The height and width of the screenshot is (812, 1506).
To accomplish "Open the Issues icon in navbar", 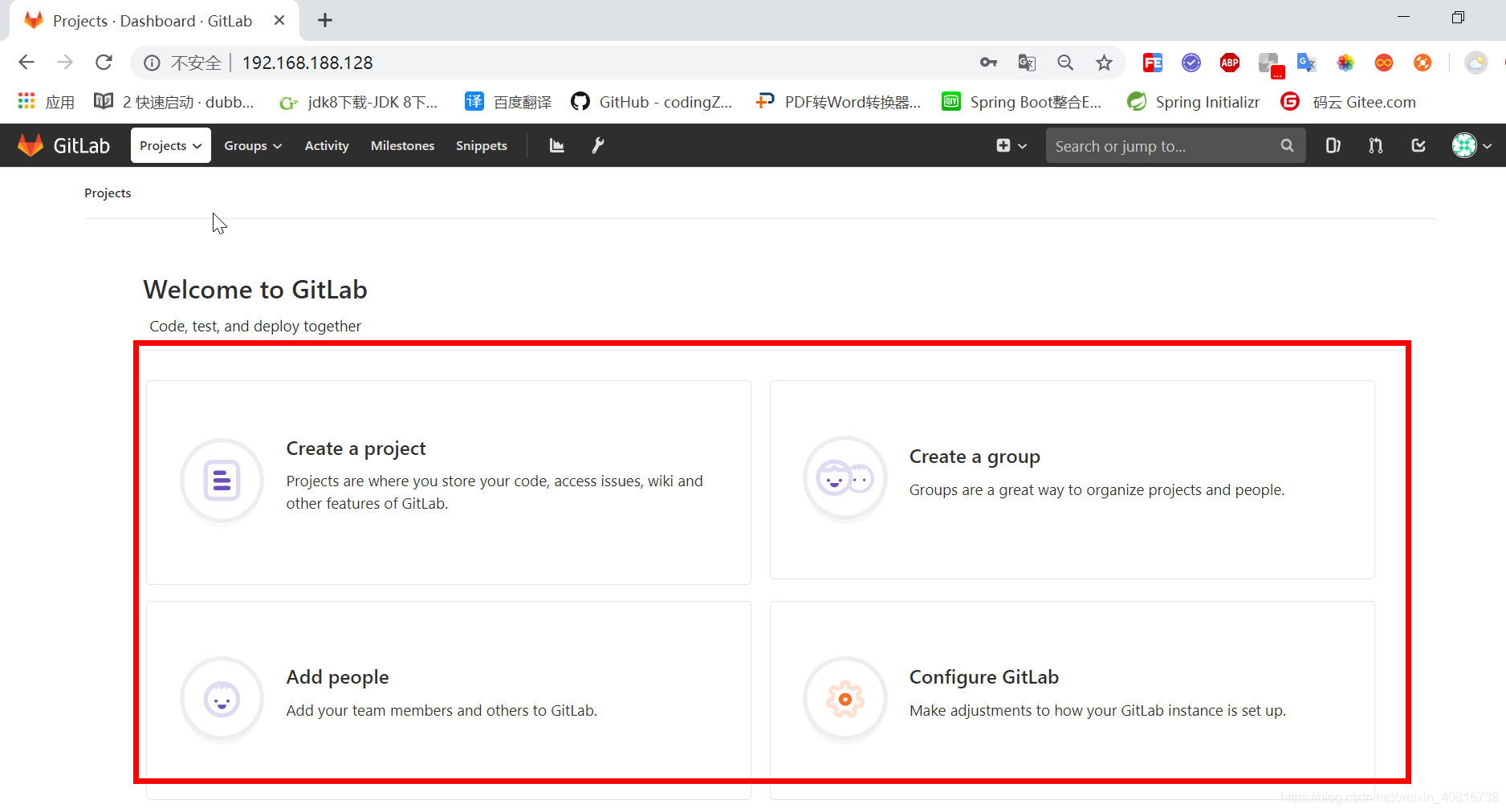I will click(x=1333, y=145).
